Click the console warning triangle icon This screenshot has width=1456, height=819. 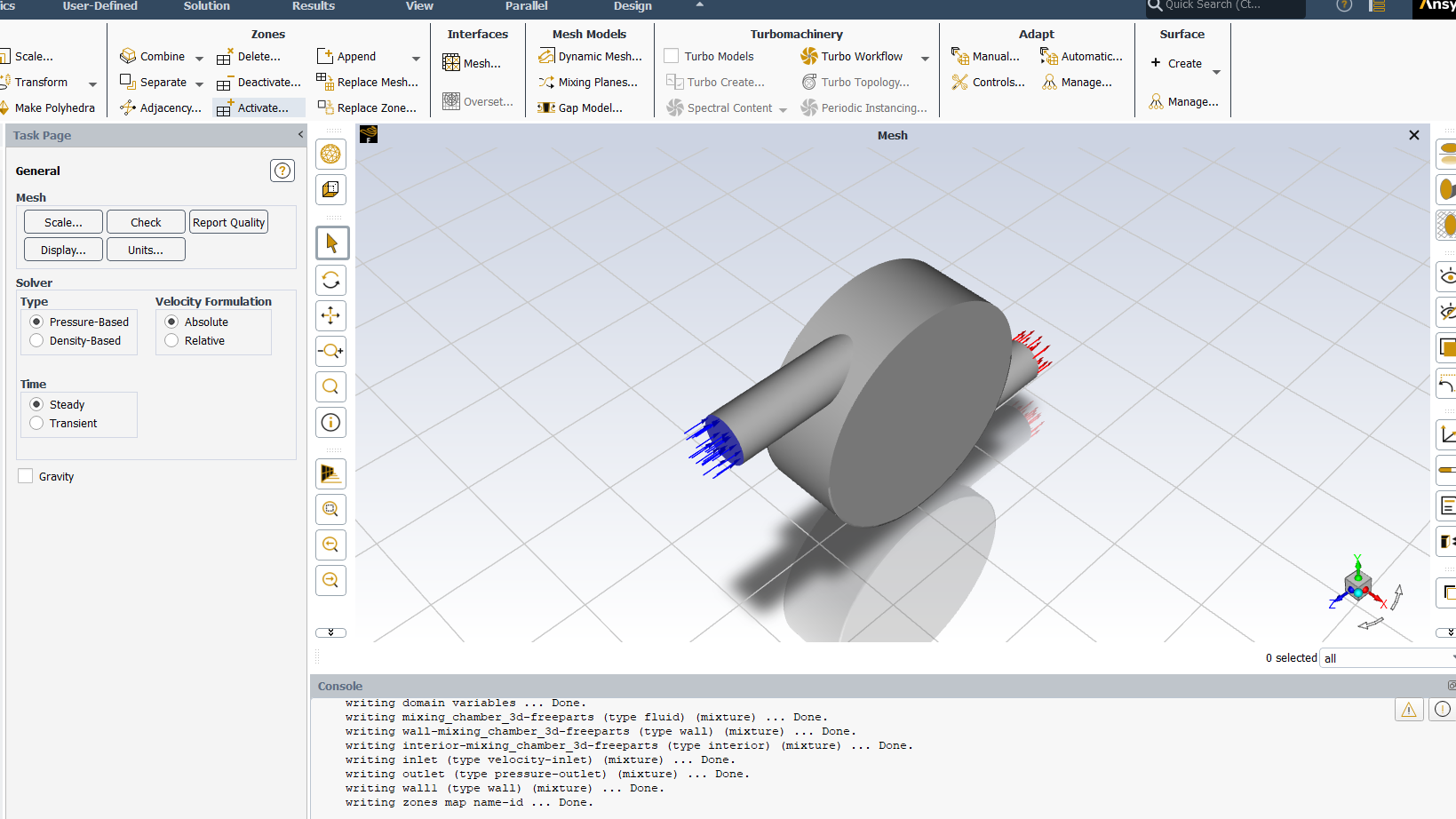1409,709
